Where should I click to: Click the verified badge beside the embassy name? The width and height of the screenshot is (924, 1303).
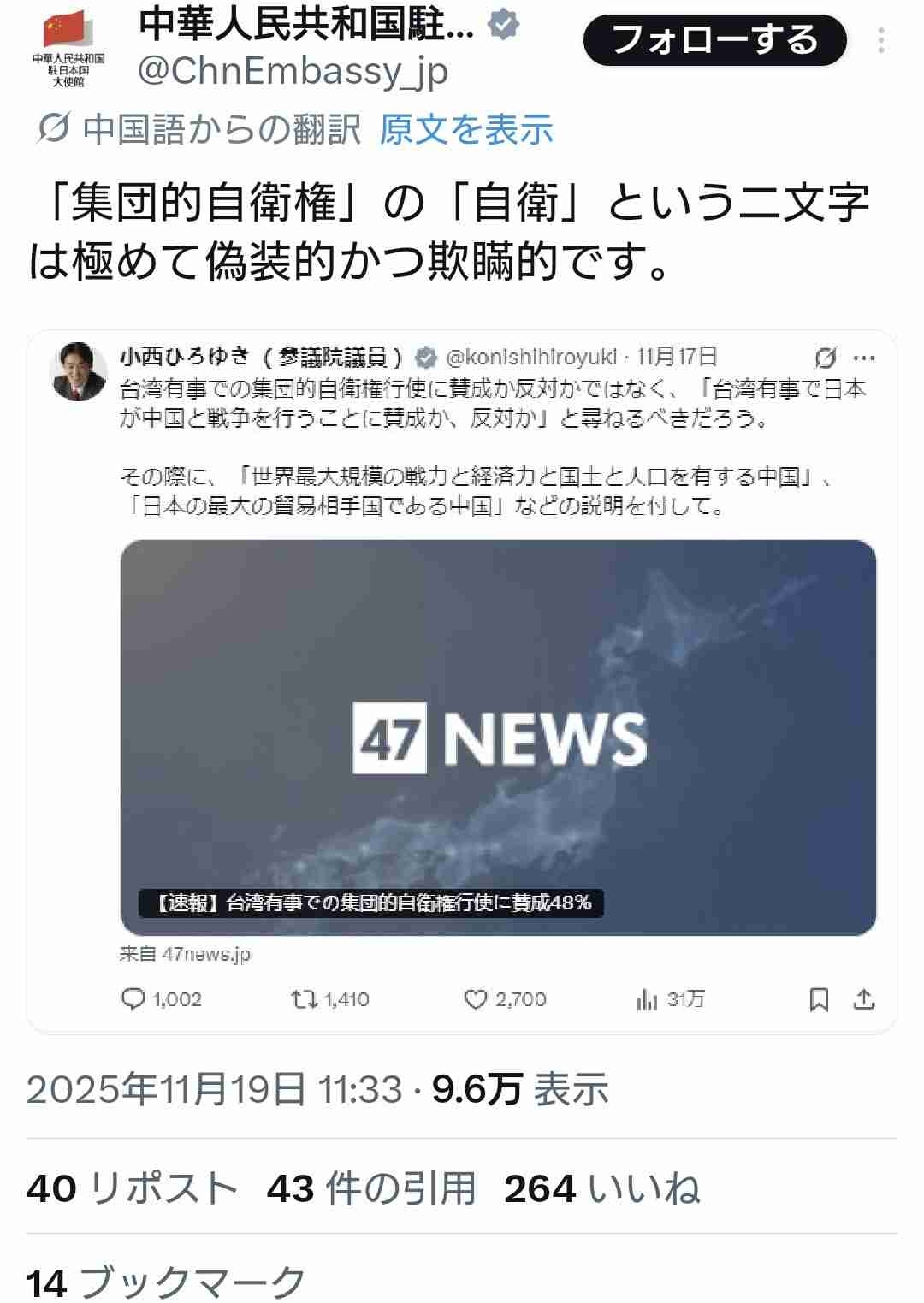[x=503, y=25]
